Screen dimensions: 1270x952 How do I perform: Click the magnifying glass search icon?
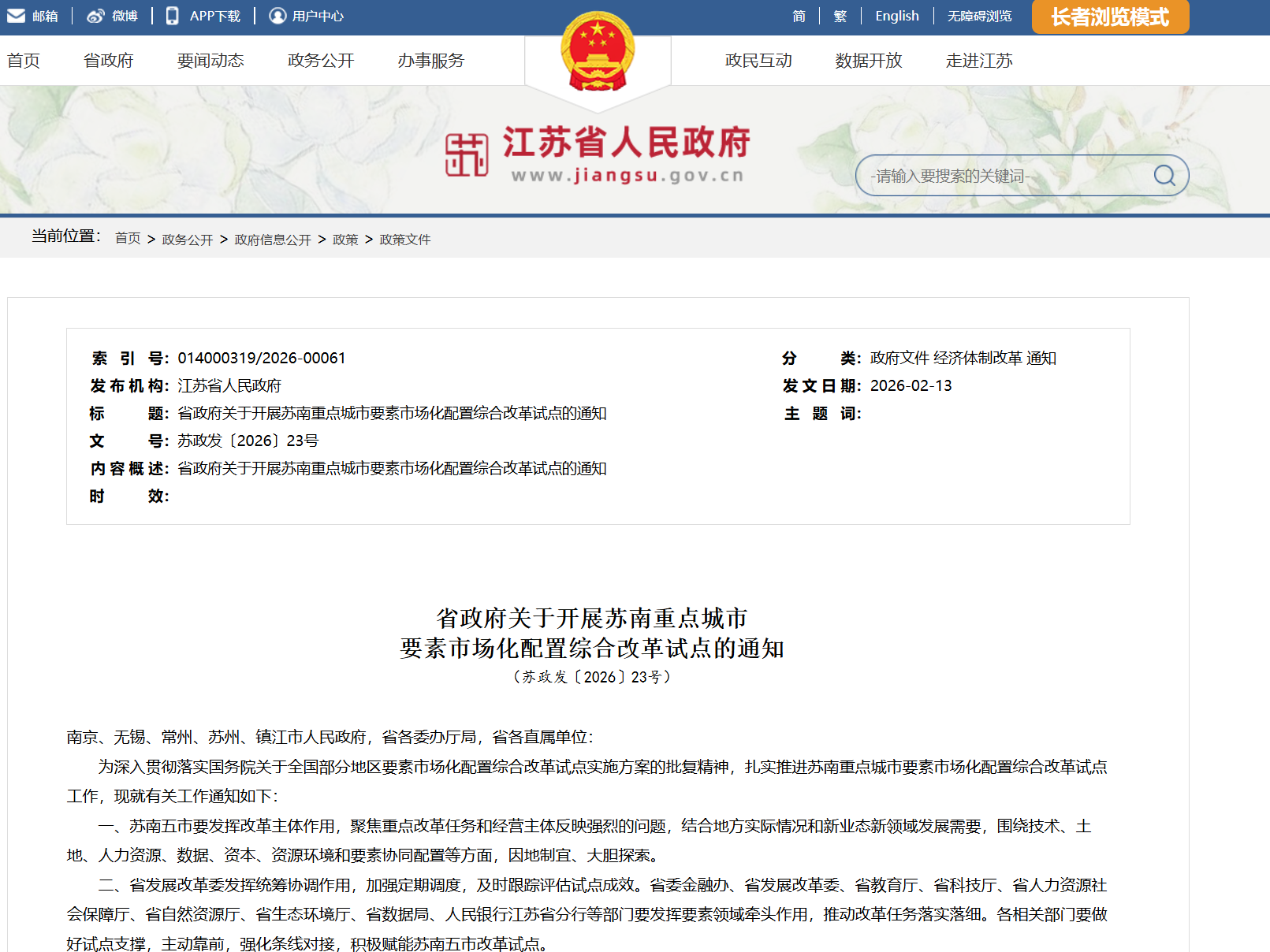(1164, 175)
